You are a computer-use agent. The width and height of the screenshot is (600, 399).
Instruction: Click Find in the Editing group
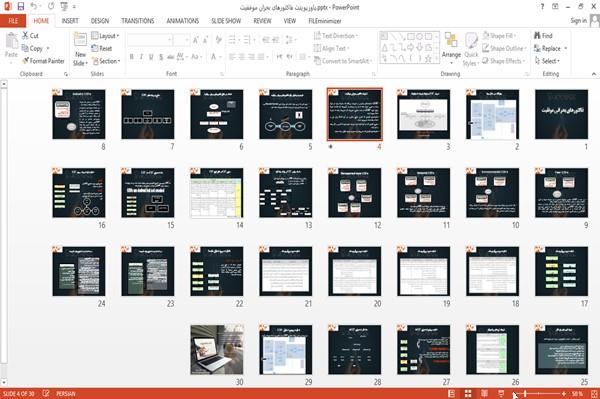(543, 36)
